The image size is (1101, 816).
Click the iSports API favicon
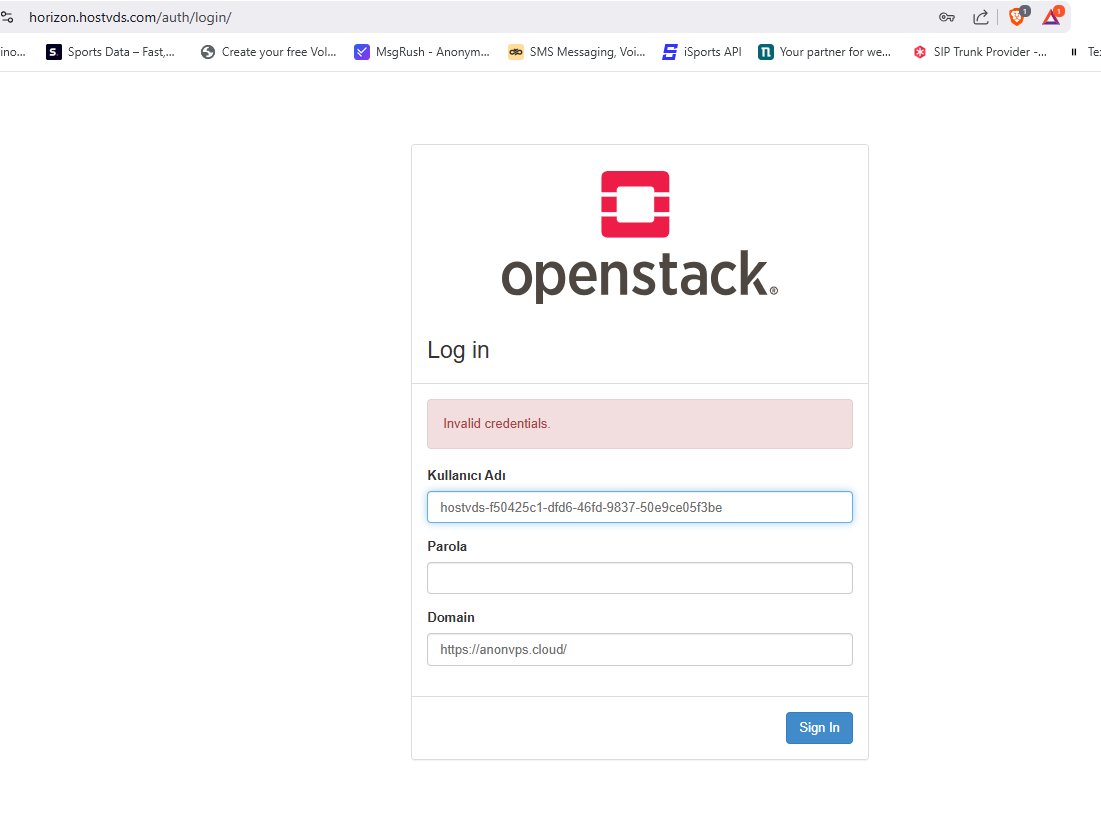pos(670,52)
